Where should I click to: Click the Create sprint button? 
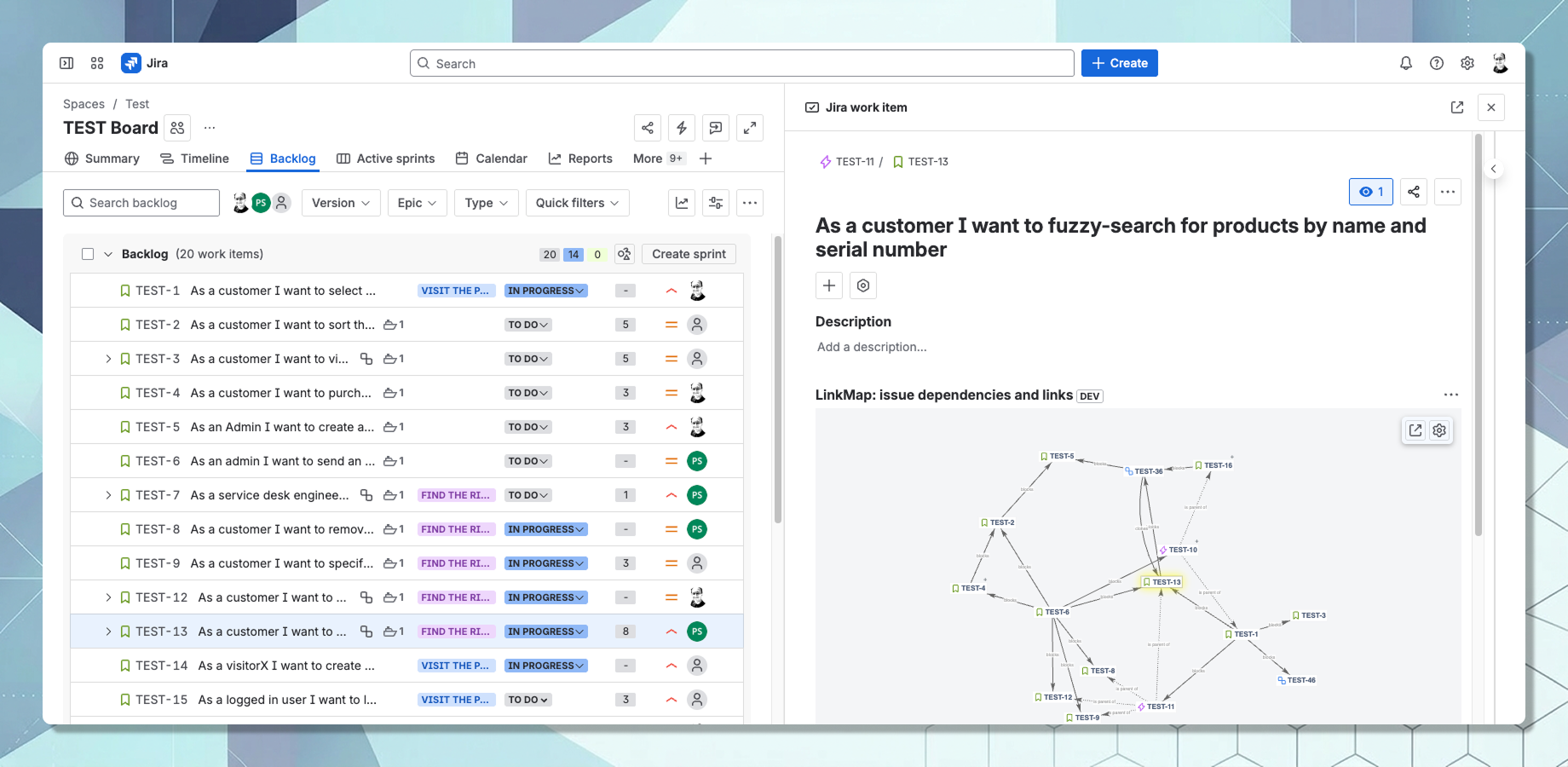coord(689,254)
